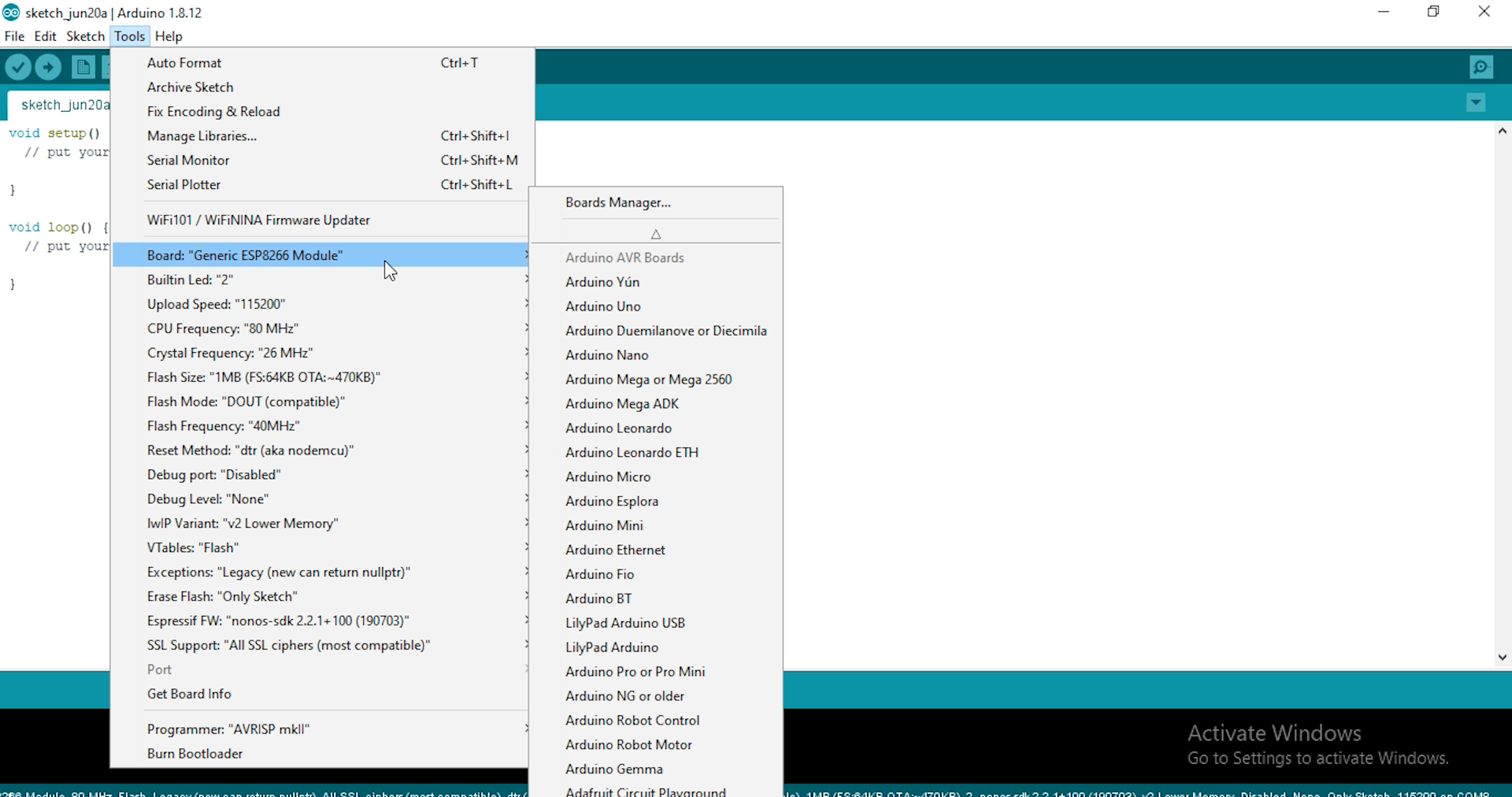This screenshot has height=797, width=1512.
Task: Click Get Board Info
Action: [x=189, y=695]
